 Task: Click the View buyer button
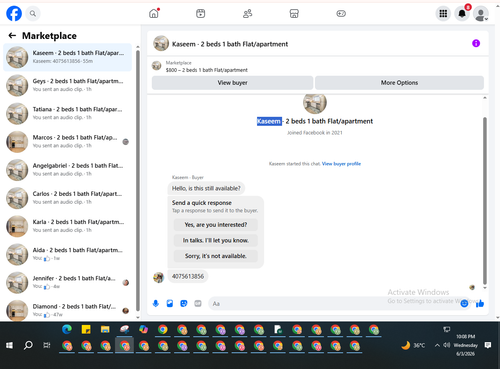pos(232,83)
